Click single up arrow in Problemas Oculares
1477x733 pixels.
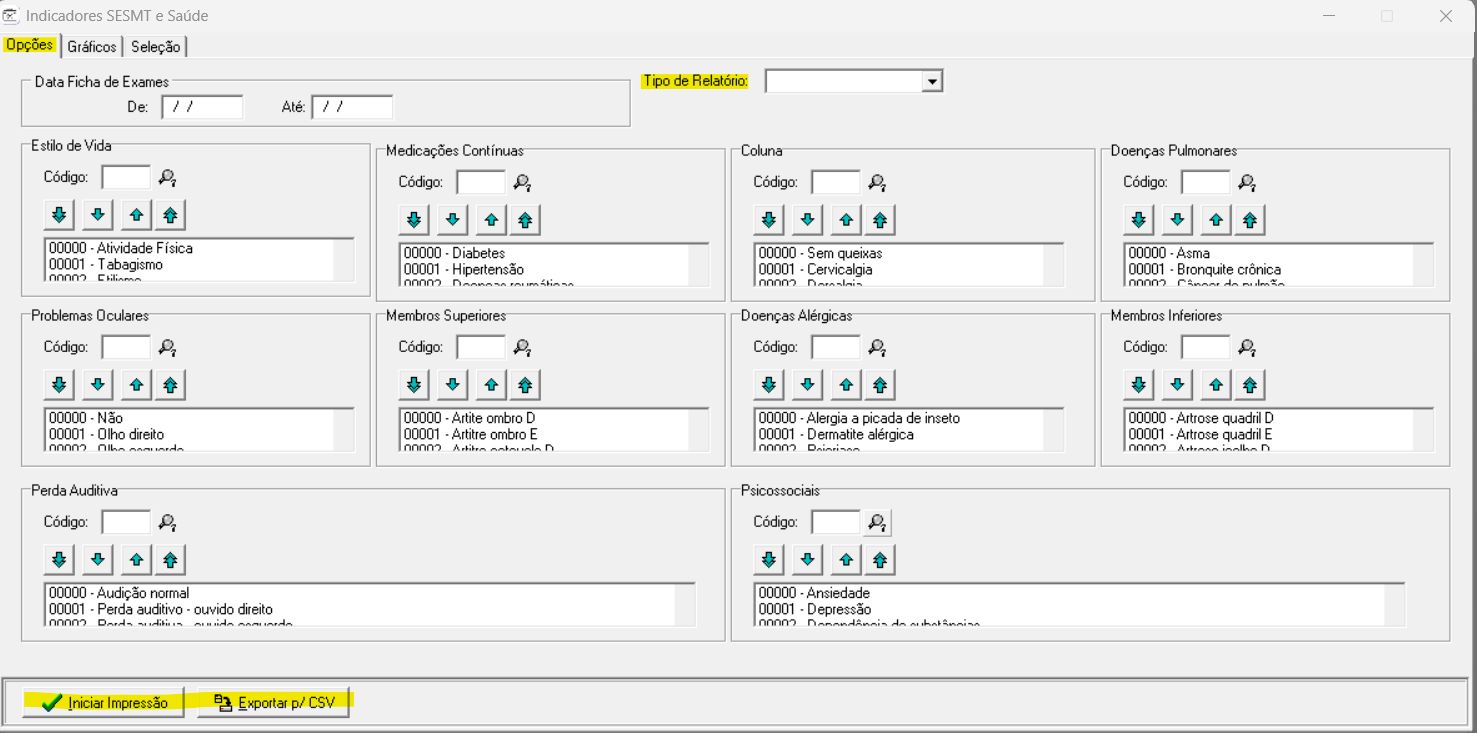coord(135,384)
